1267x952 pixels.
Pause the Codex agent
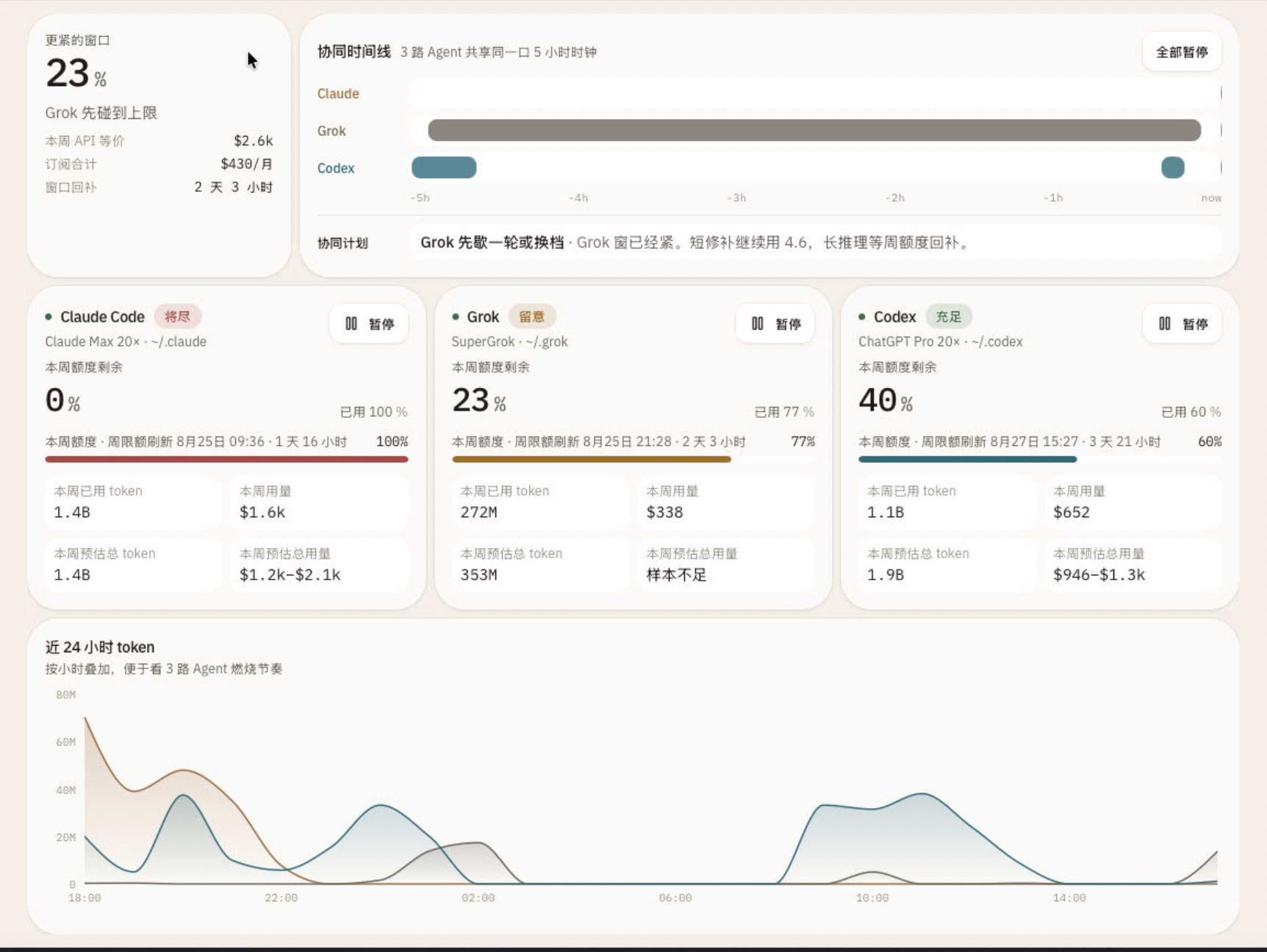[x=1182, y=324]
